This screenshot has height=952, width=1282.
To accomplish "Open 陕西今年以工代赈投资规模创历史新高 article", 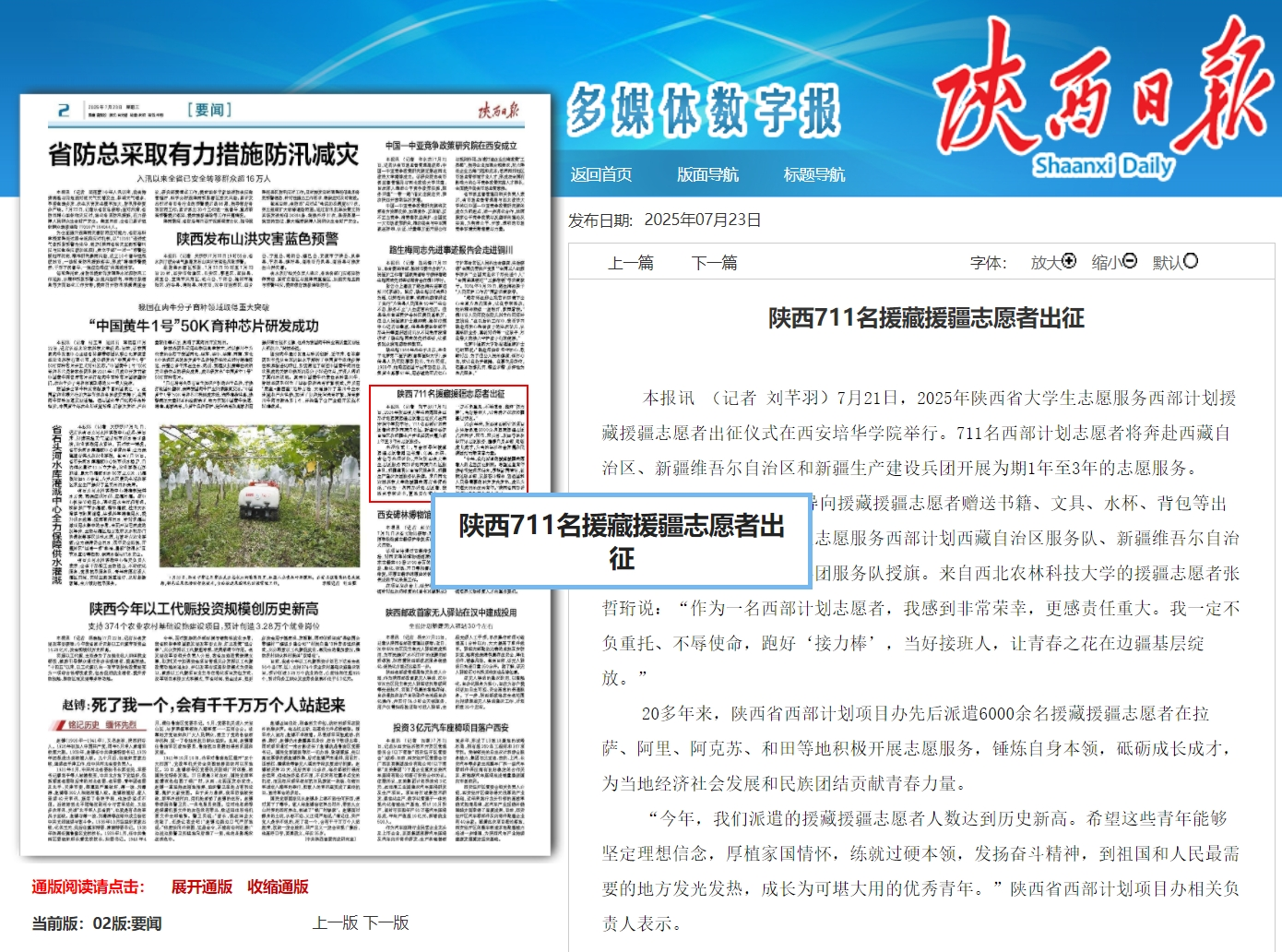I will (204, 609).
